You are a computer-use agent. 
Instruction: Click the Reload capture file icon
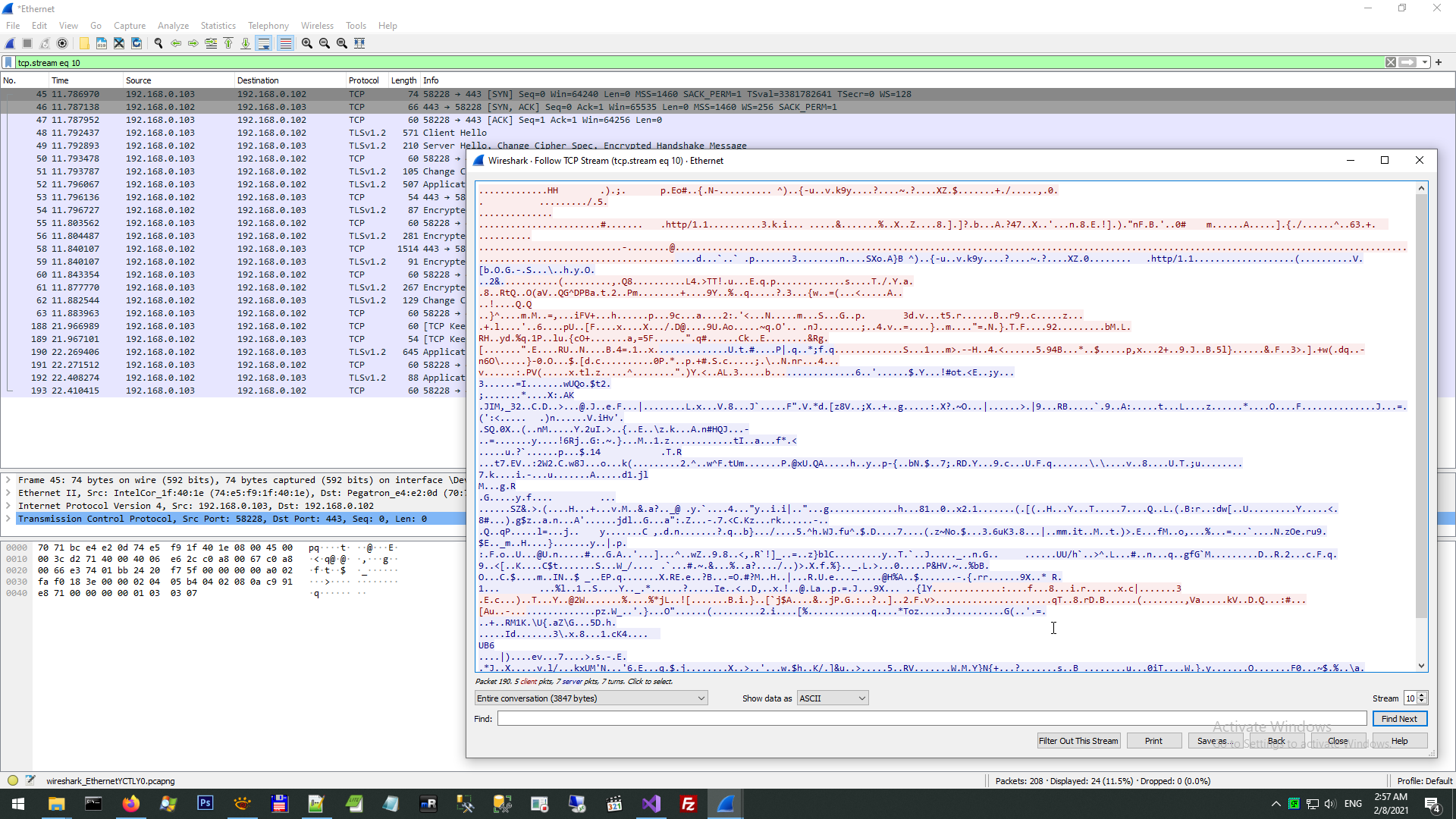pos(136,43)
